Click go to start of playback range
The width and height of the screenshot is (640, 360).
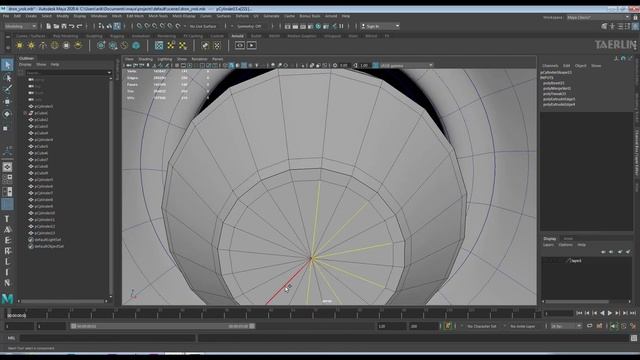(x=580, y=313)
